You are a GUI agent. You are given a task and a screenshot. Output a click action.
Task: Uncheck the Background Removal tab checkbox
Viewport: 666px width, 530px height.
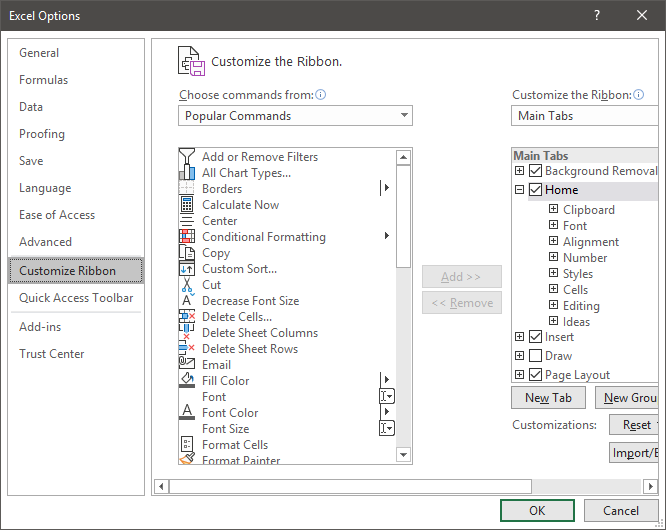pos(535,171)
